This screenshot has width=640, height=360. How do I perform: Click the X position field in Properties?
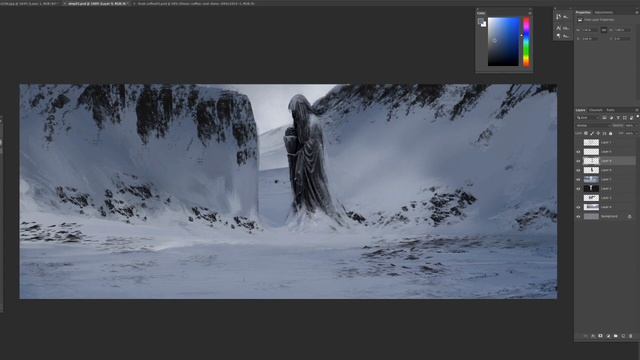click(590, 39)
